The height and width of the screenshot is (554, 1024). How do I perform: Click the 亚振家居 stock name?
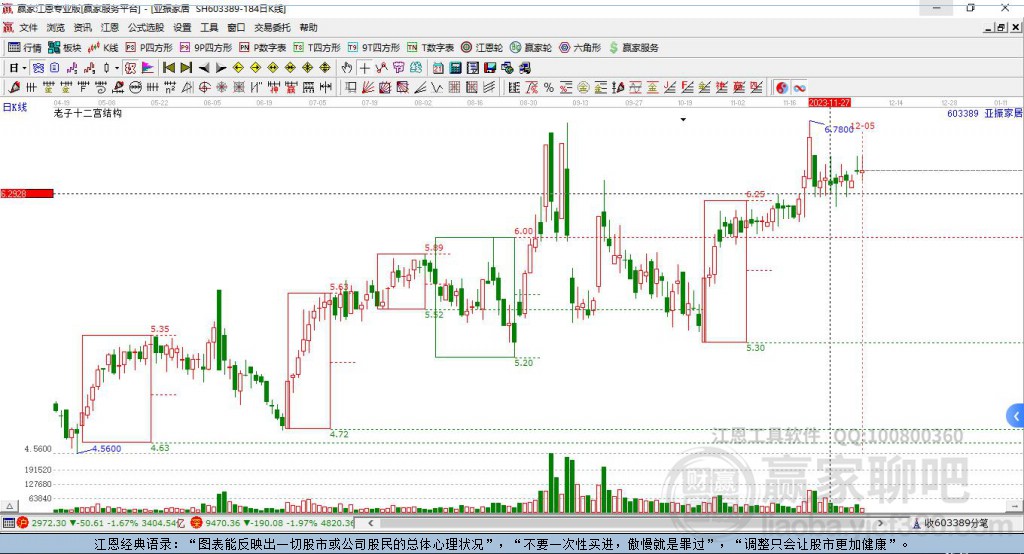click(1003, 114)
